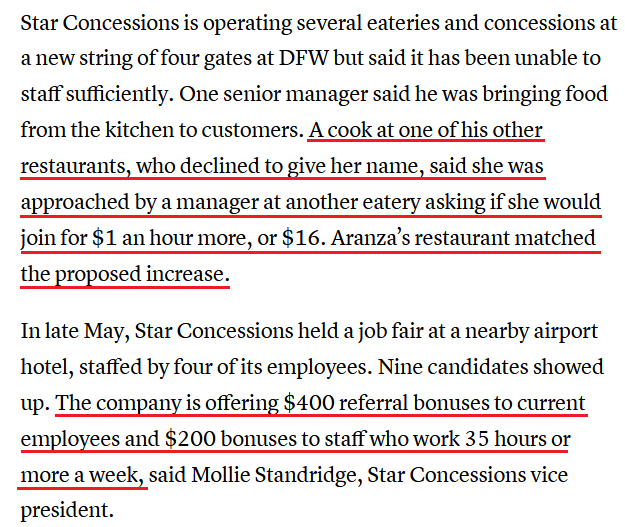Click the final word 'president.'
Image resolution: width=625 pixels, height=527 pixels.
tap(67, 511)
